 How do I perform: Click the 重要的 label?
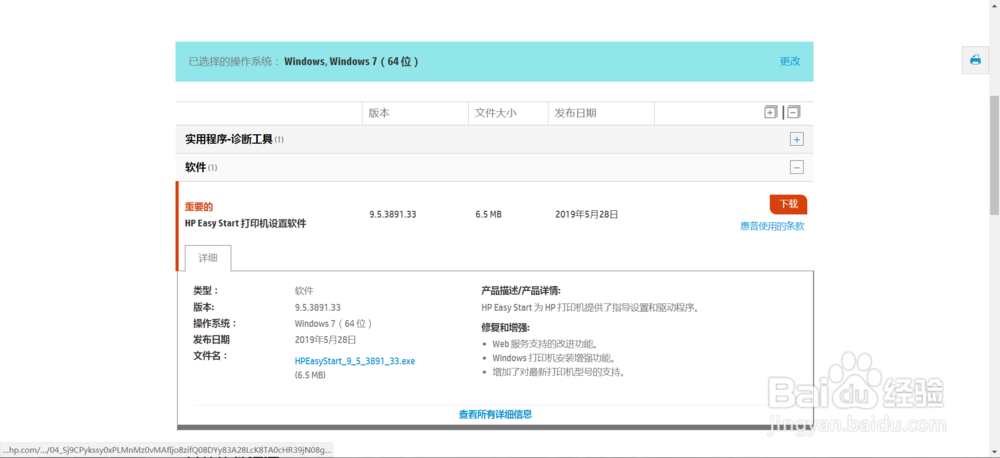click(x=198, y=207)
